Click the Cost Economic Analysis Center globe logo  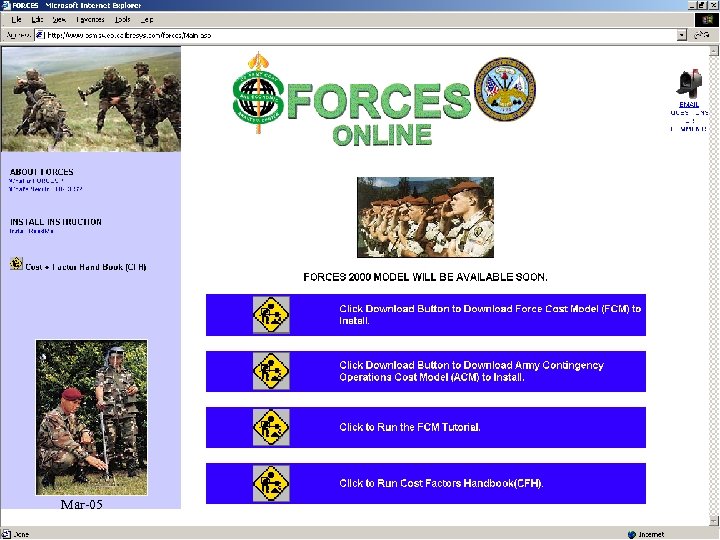click(258, 94)
